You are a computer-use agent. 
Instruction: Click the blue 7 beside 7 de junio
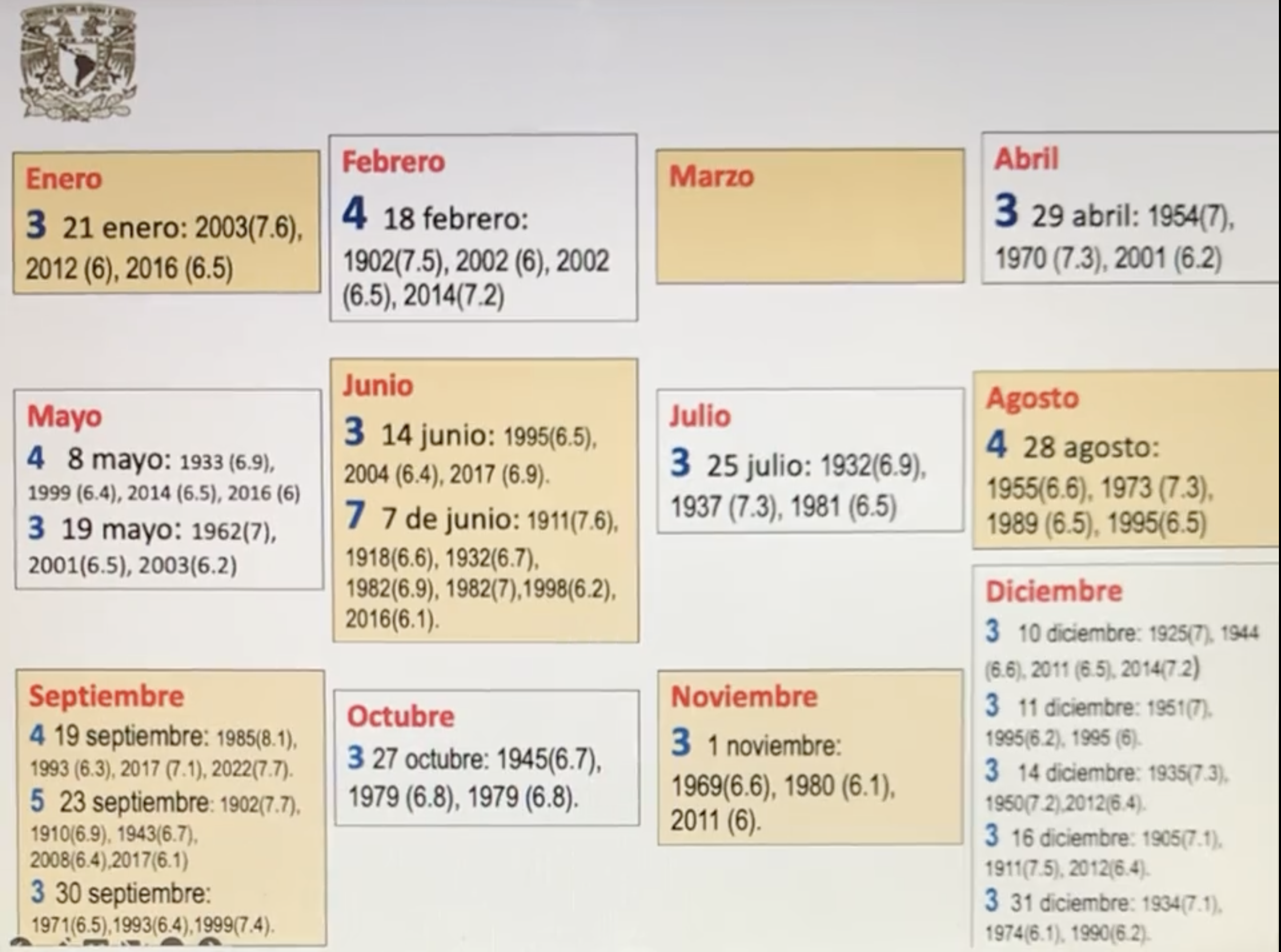tap(355, 515)
